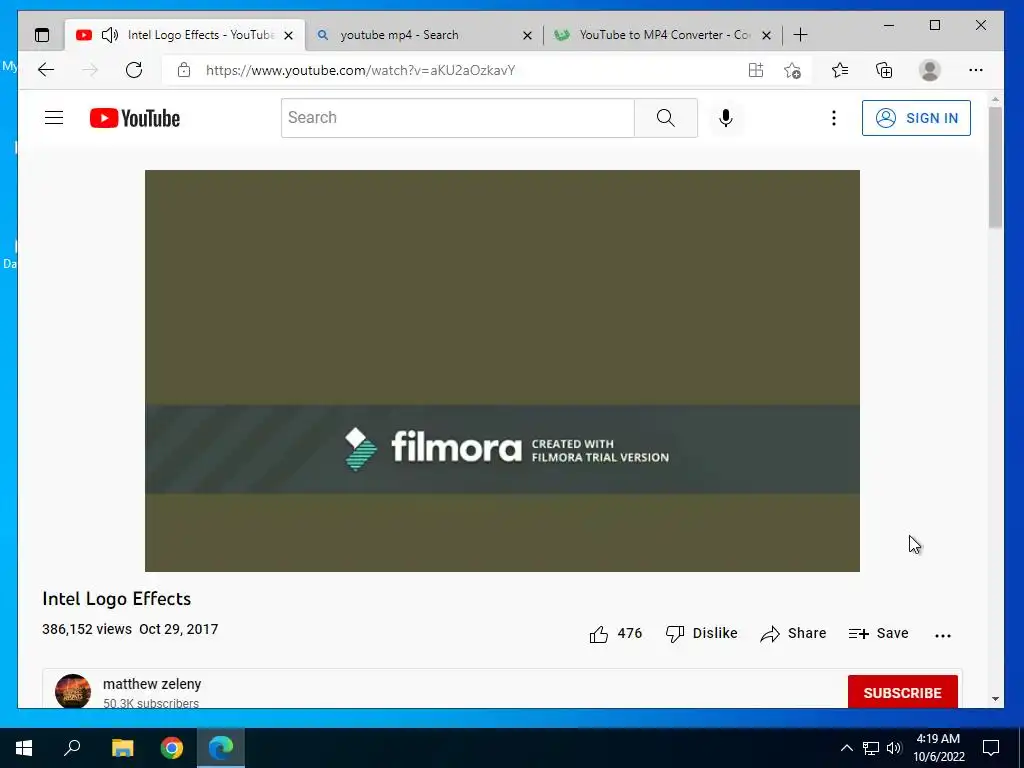1024x768 pixels.
Task: Close the youtube mp4 - Search tab
Action: click(528, 35)
